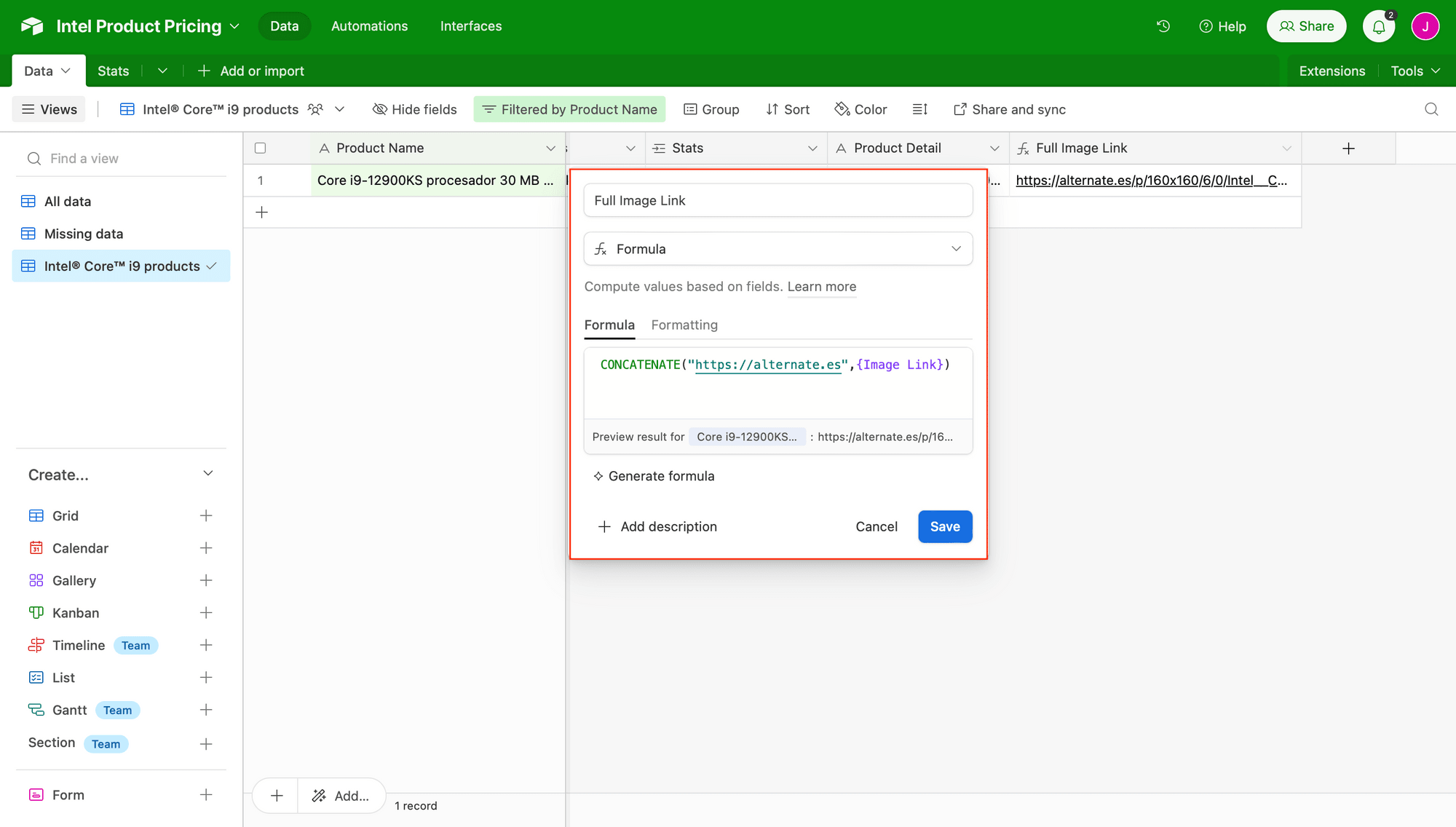Open the Formula field type dropdown

pyautogui.click(x=778, y=249)
